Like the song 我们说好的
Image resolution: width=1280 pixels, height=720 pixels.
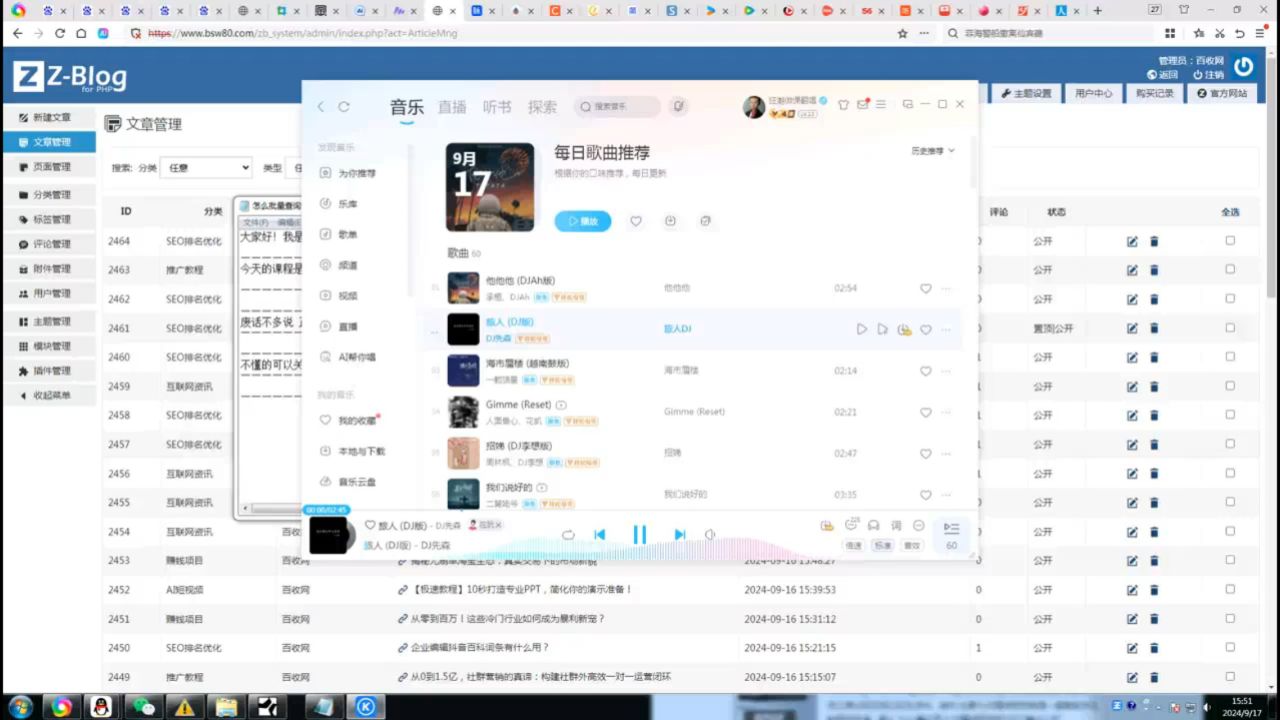coord(926,495)
